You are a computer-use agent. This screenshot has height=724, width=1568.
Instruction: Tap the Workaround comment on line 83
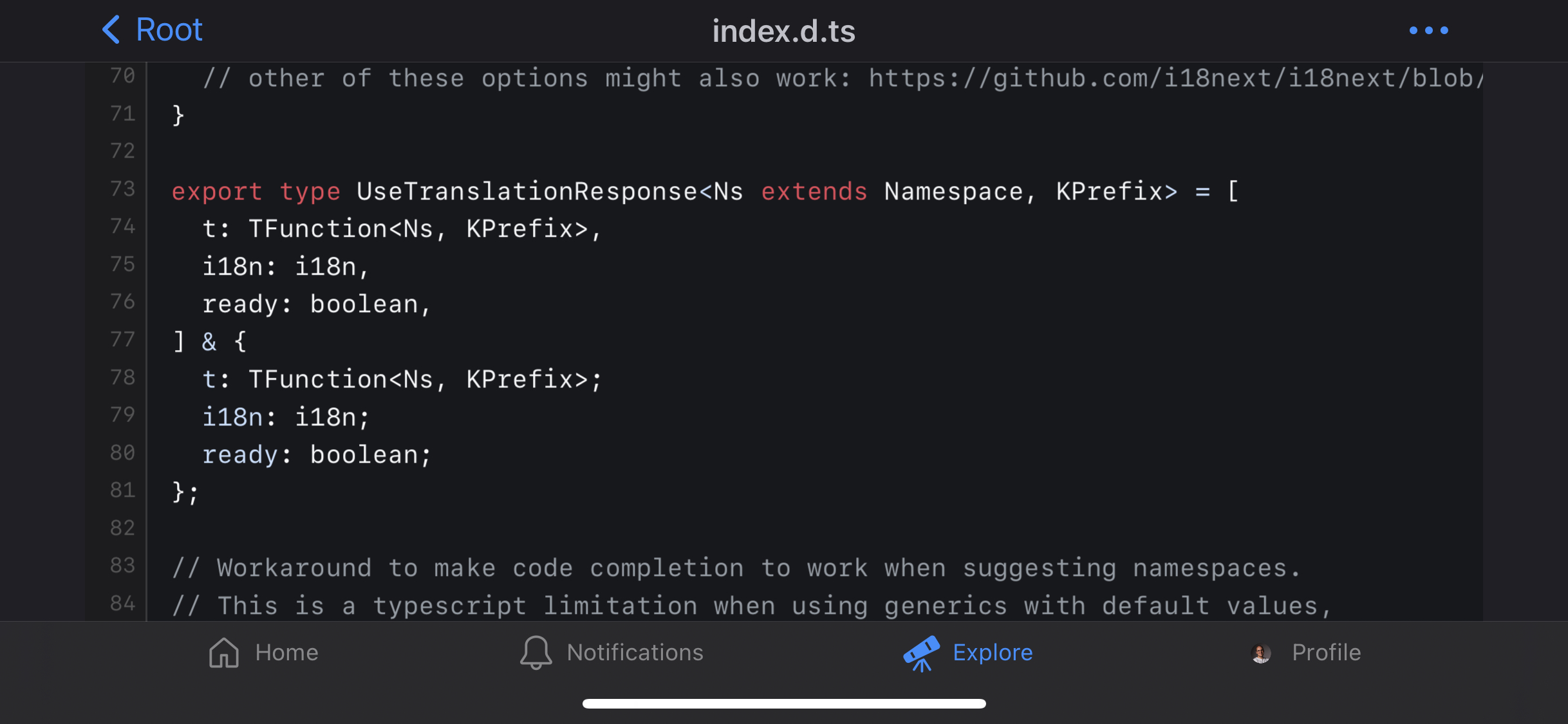coord(736,568)
